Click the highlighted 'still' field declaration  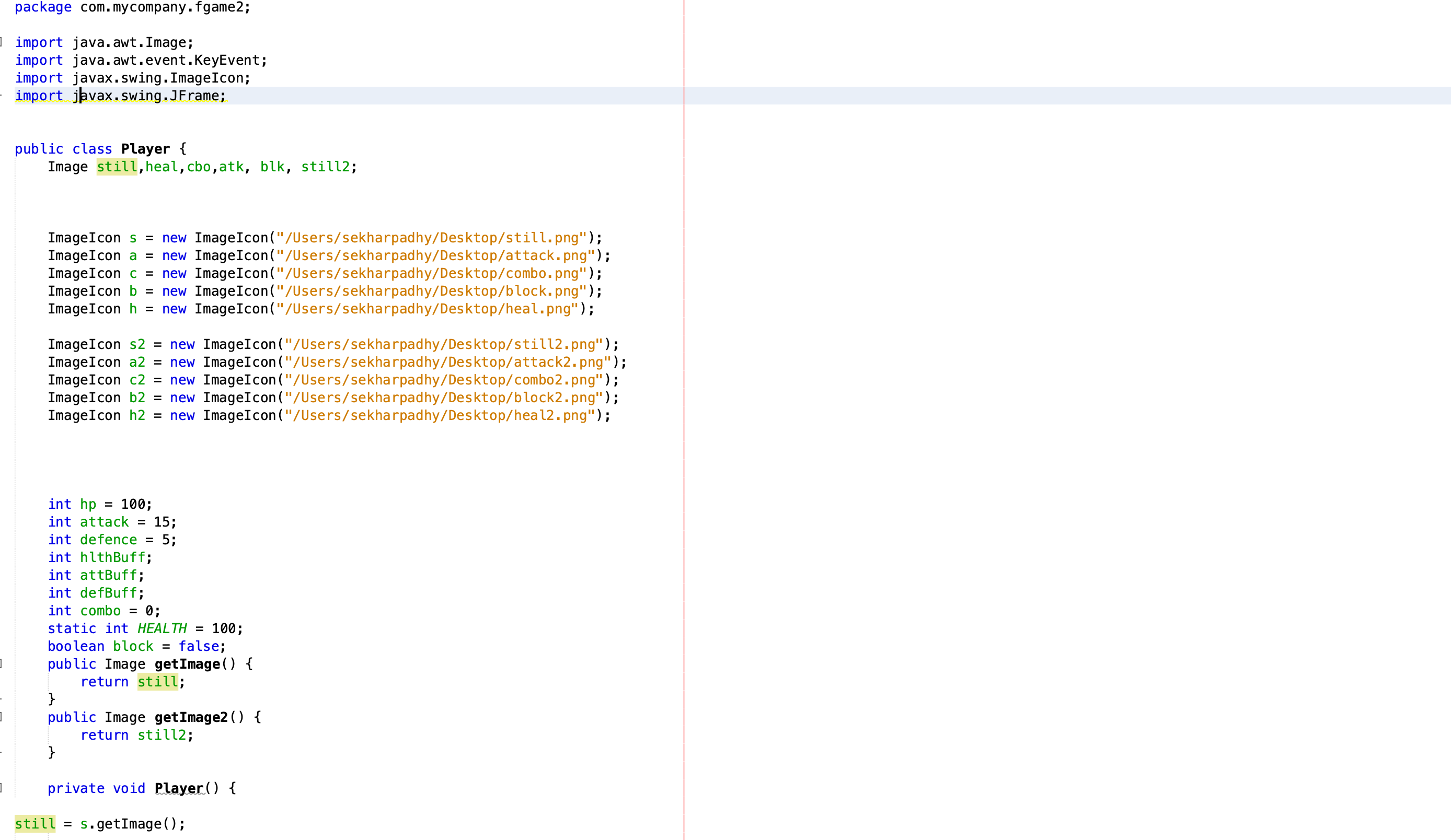[117, 167]
